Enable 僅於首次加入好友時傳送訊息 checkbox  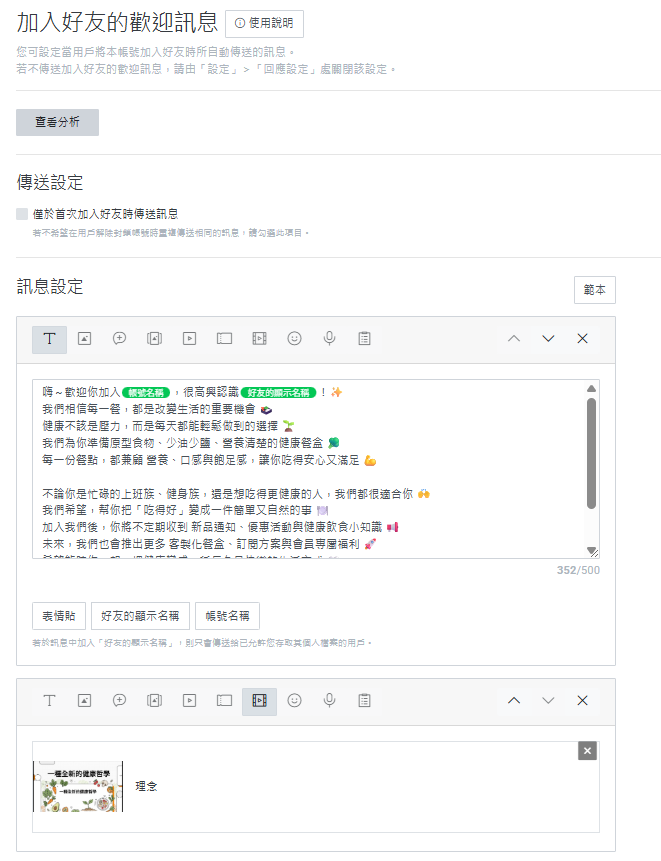pos(23,214)
